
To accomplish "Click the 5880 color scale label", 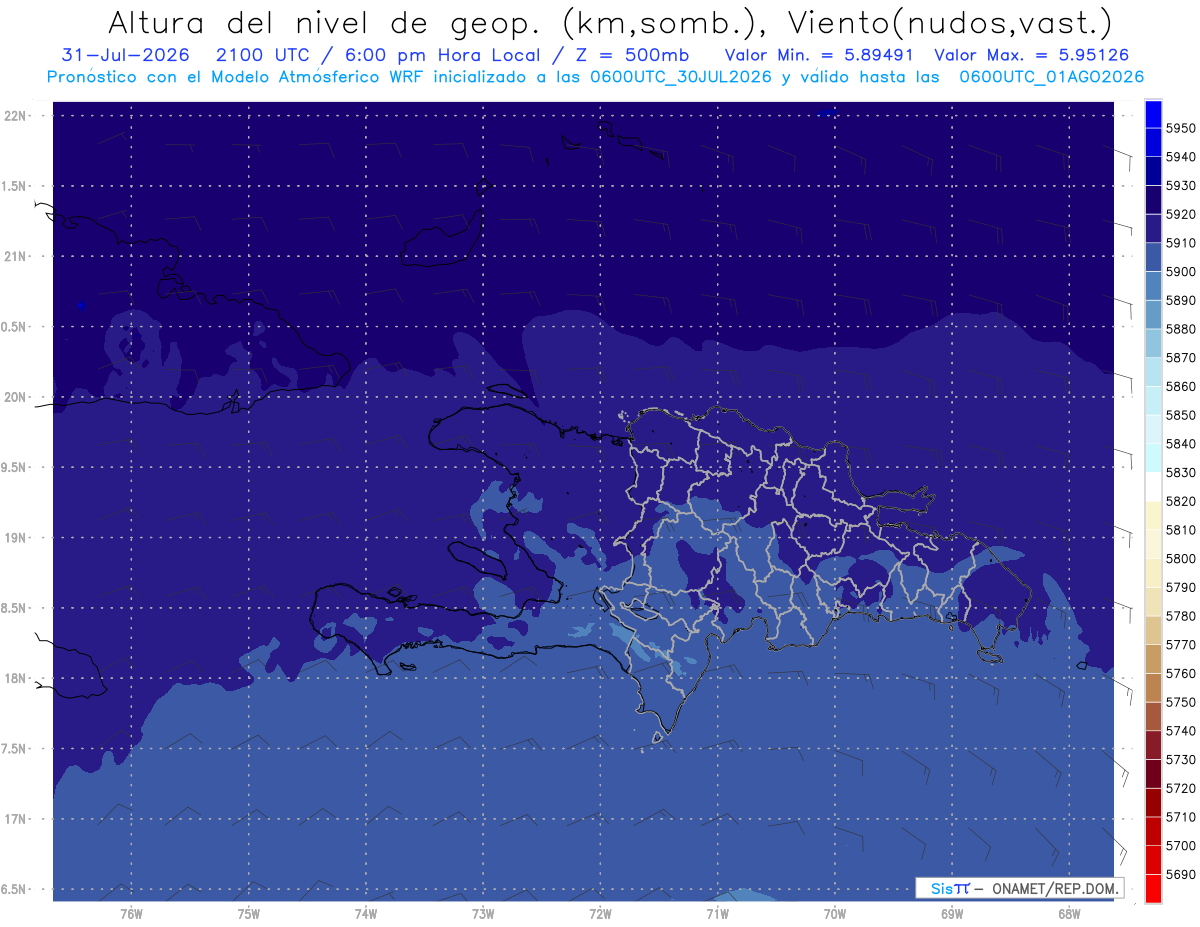I will coord(1181,329).
